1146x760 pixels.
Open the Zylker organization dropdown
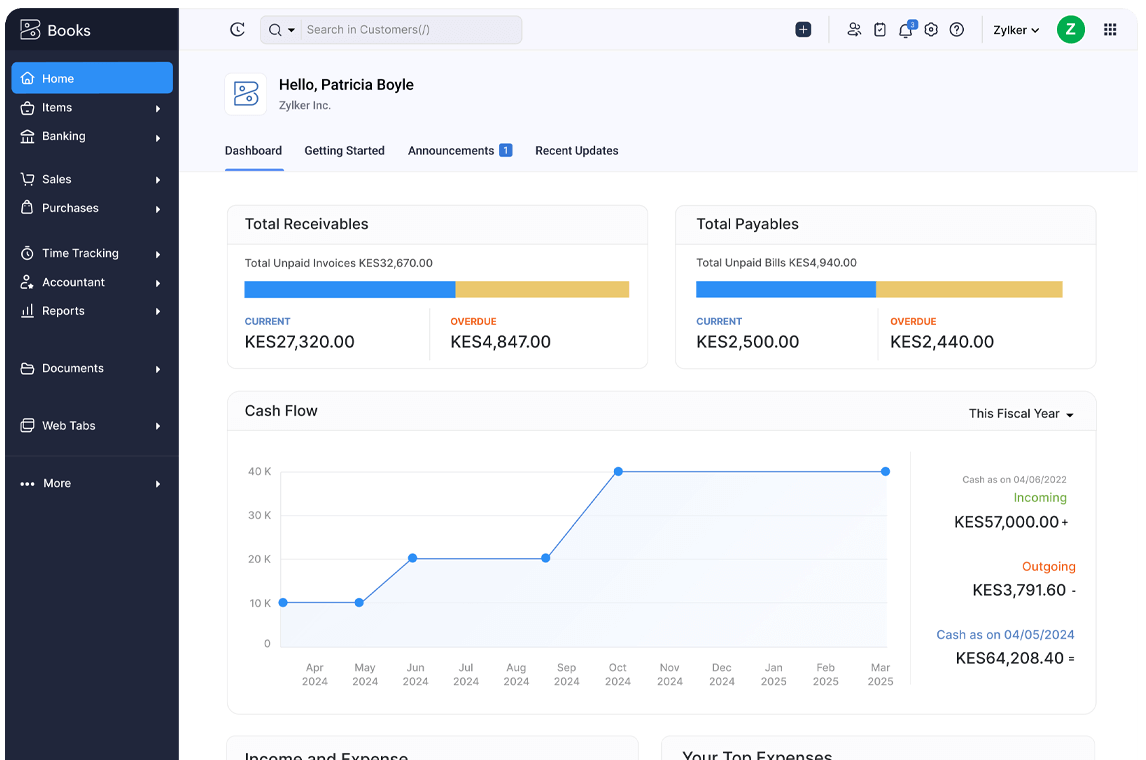tap(1014, 30)
